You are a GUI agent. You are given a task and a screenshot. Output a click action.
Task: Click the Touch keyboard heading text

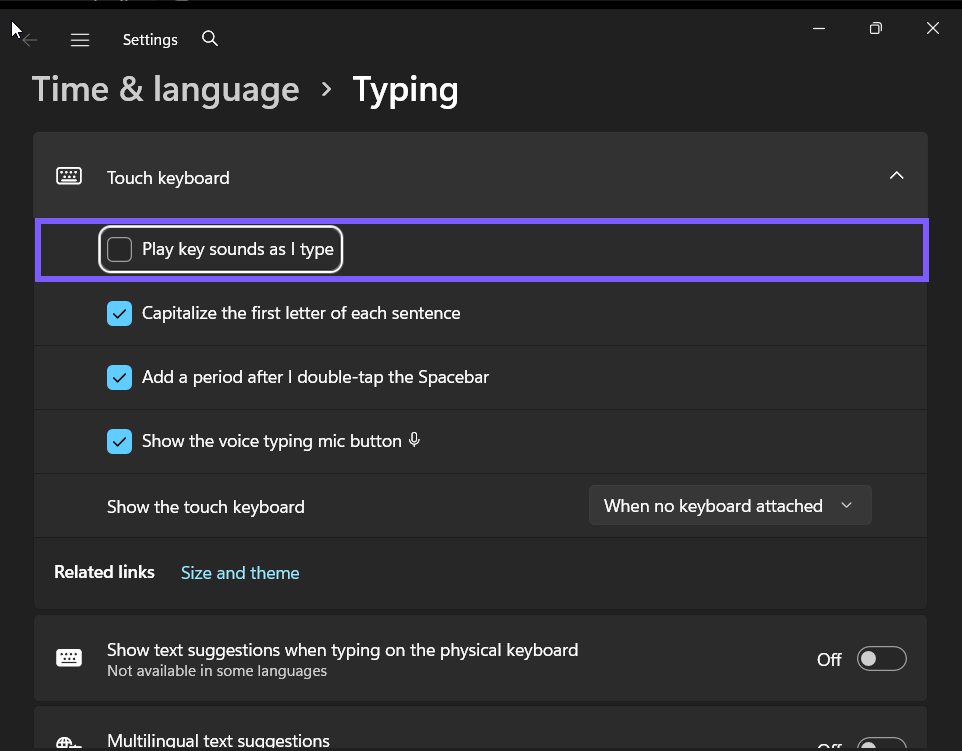pos(168,178)
